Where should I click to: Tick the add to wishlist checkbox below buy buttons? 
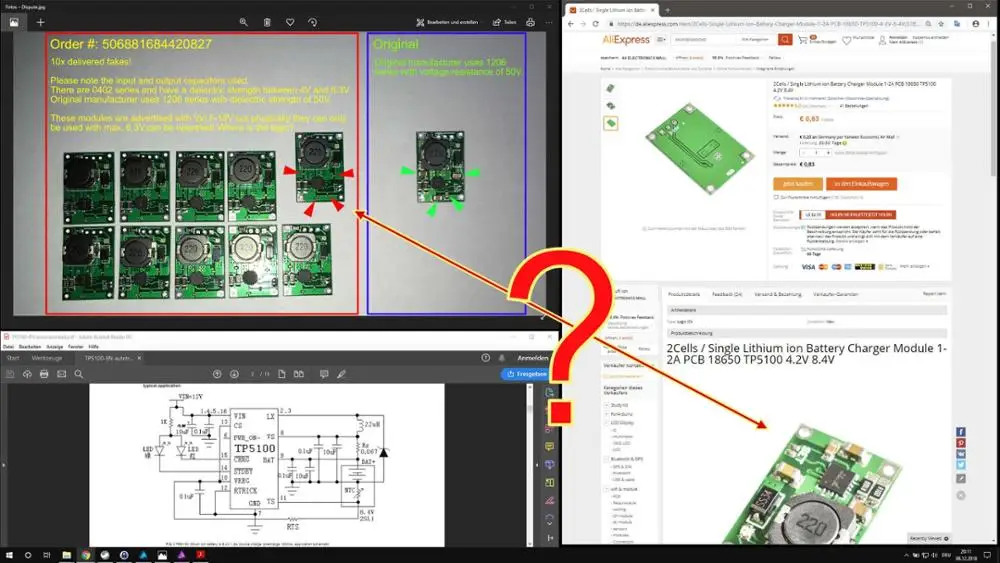776,198
